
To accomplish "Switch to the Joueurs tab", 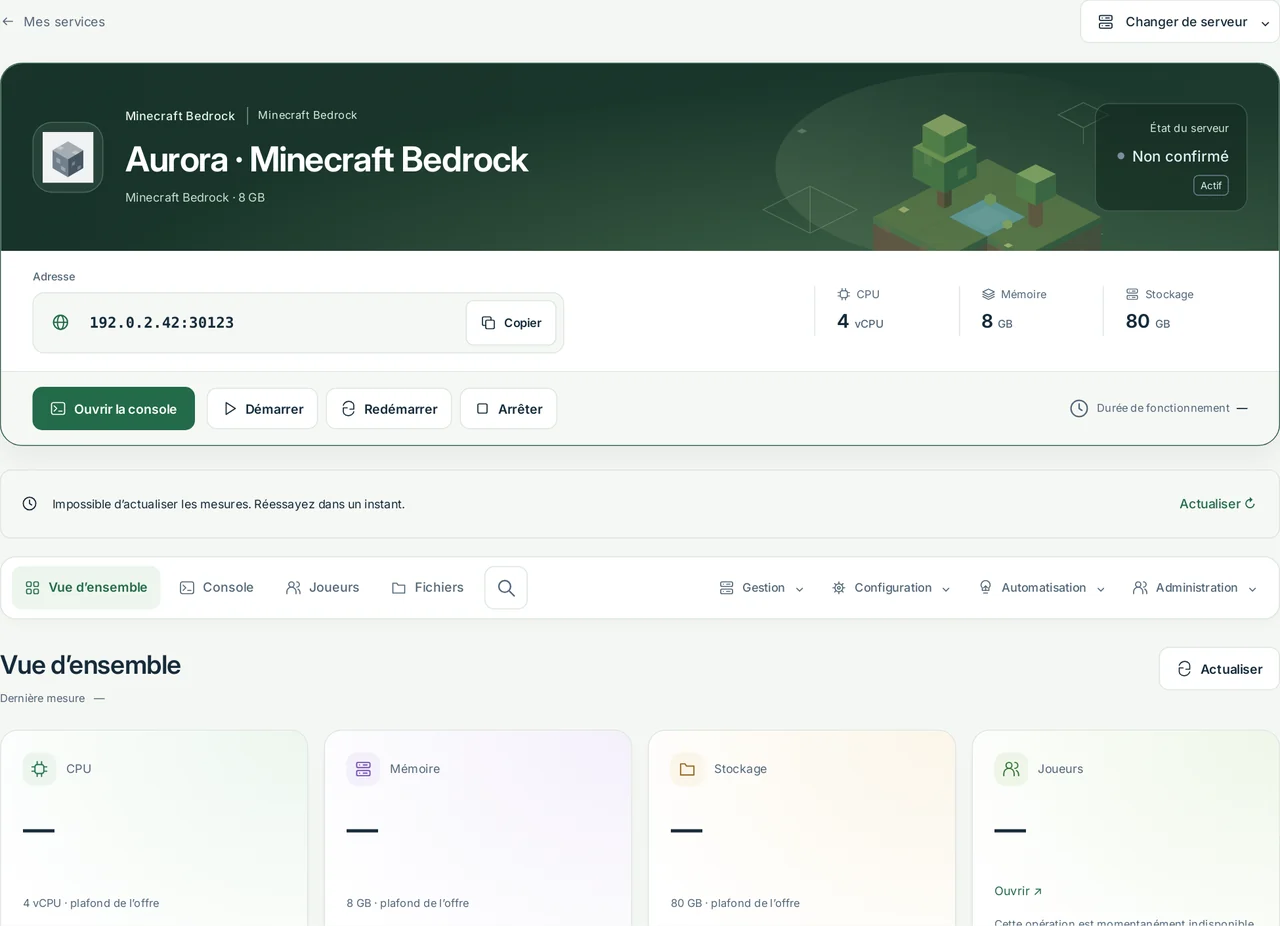I will coord(322,587).
